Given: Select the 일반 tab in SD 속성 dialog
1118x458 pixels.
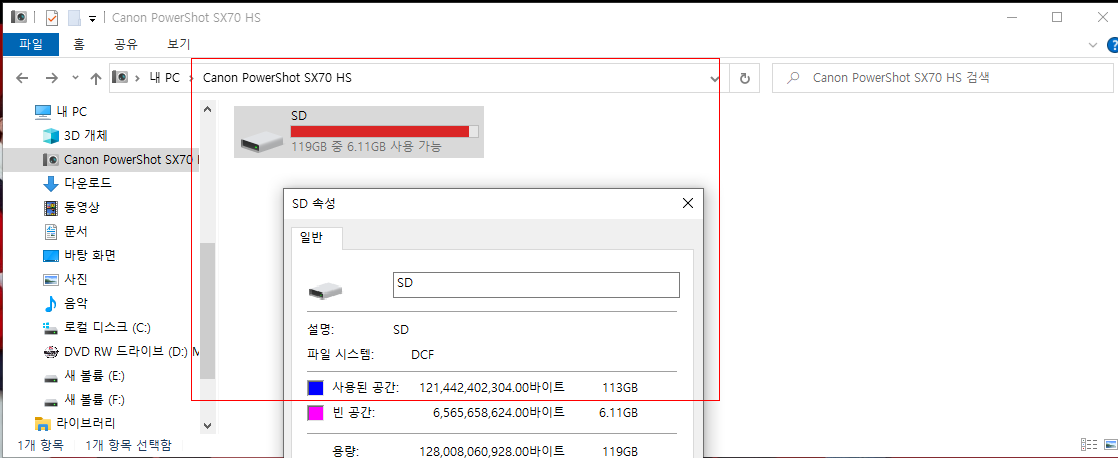Looking at the screenshot, I should coord(317,238).
